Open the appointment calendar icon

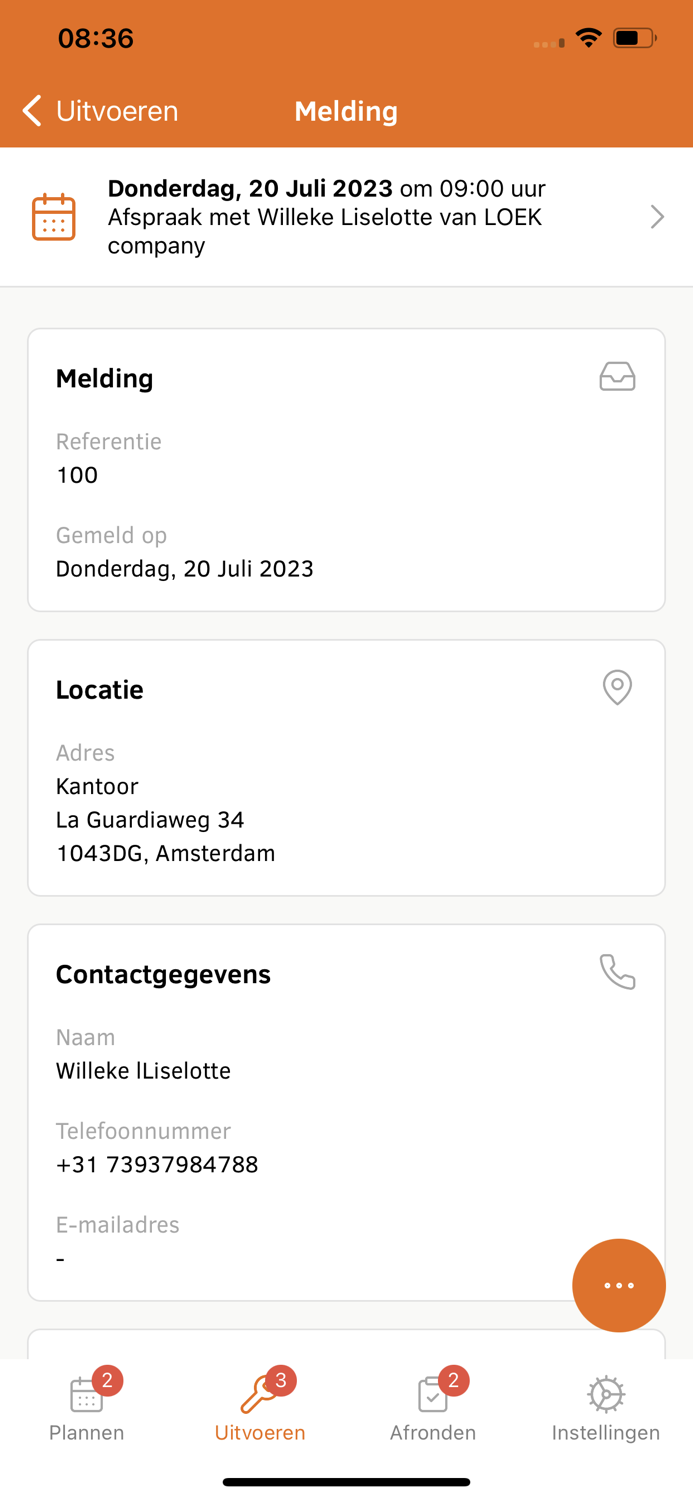(x=54, y=215)
